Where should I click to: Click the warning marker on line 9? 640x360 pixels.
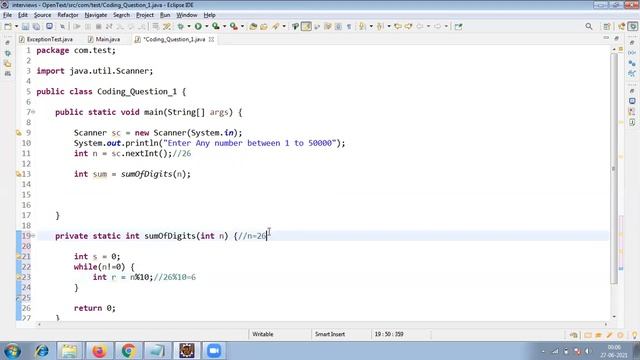[x=18, y=133]
